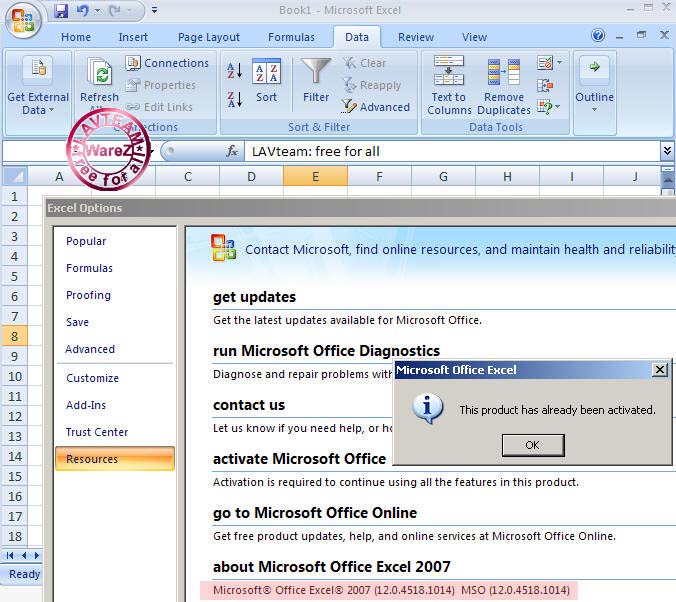676x602 pixels.
Task: Click the 'get updates' heading
Action: 254,297
